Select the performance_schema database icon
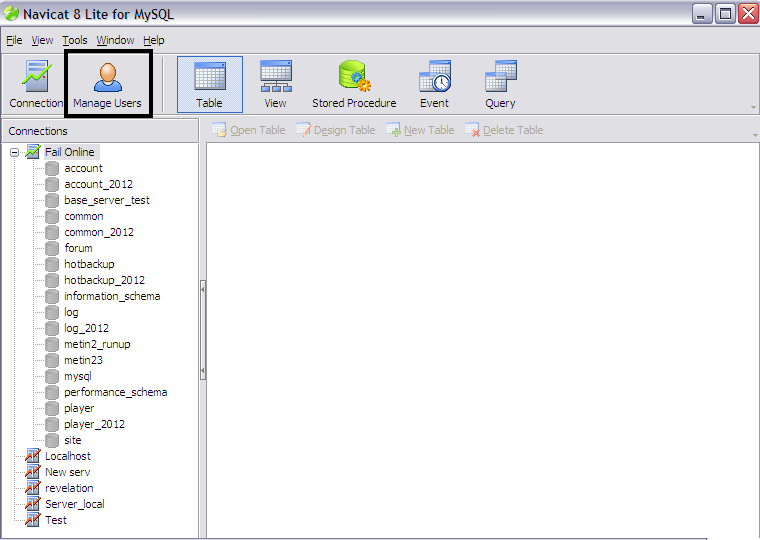Viewport: 760px width, 540px height. click(x=52, y=392)
